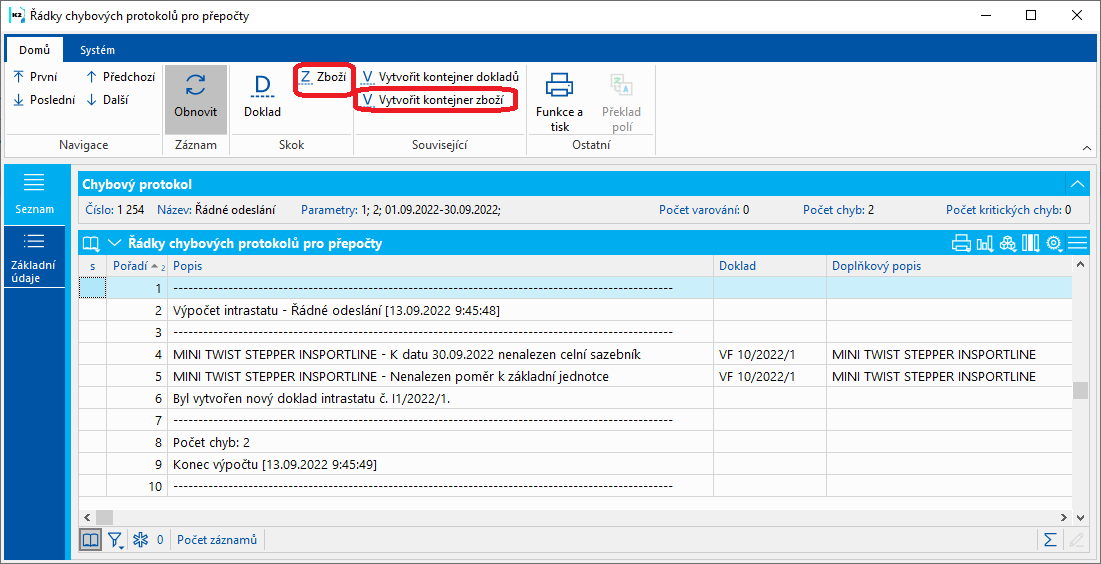Click the vertical scrollbar up arrow

coord(1079,264)
